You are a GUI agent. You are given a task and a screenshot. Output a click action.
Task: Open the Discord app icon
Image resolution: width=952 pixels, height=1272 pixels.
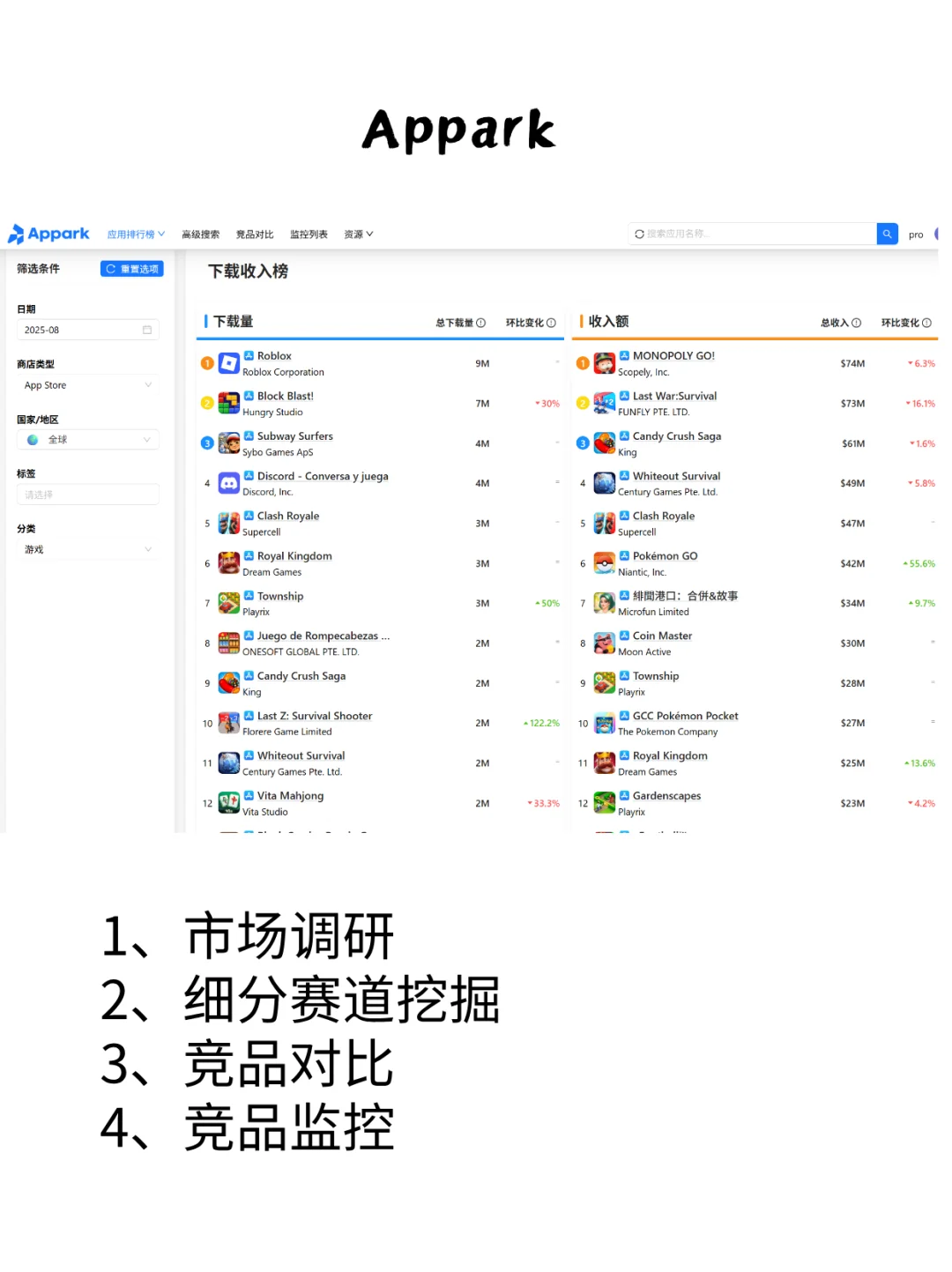click(229, 483)
